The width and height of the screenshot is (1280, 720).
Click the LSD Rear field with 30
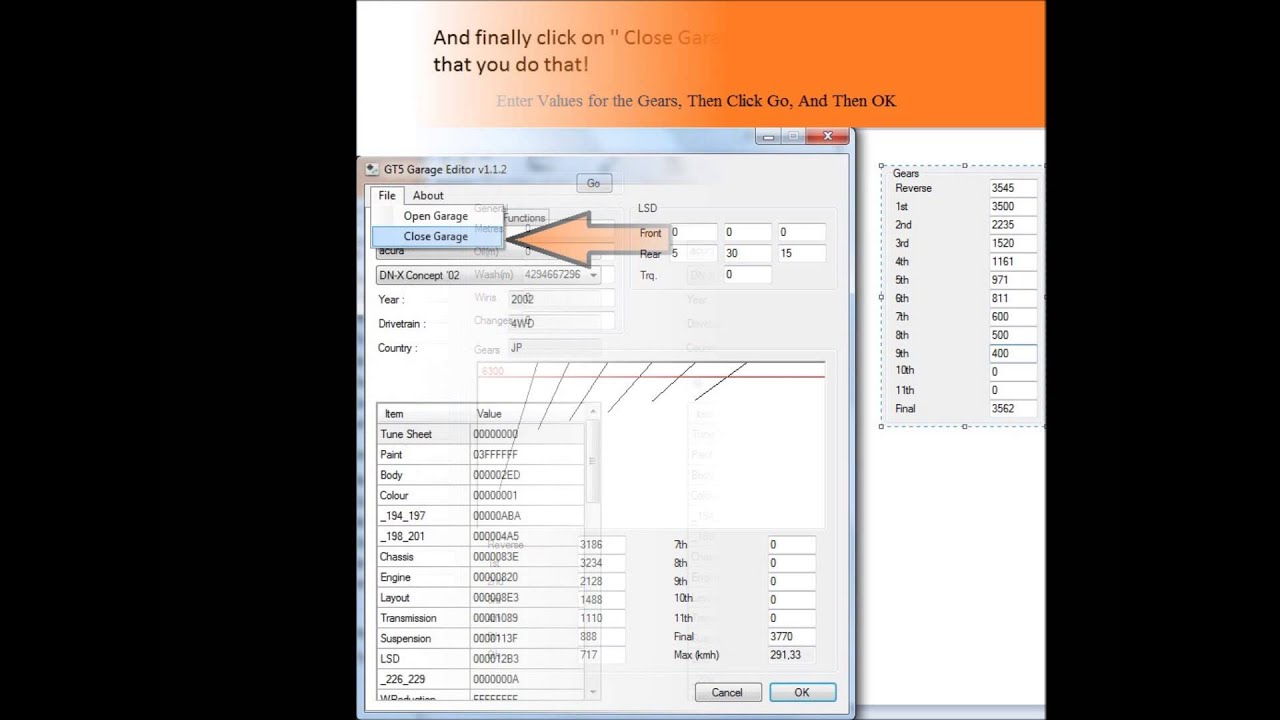click(x=747, y=254)
